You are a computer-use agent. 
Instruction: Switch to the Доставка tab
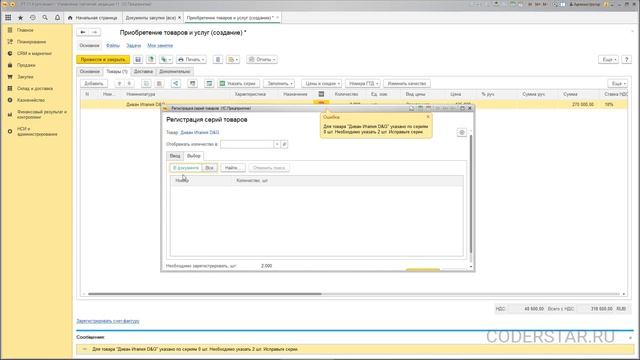tap(143, 71)
